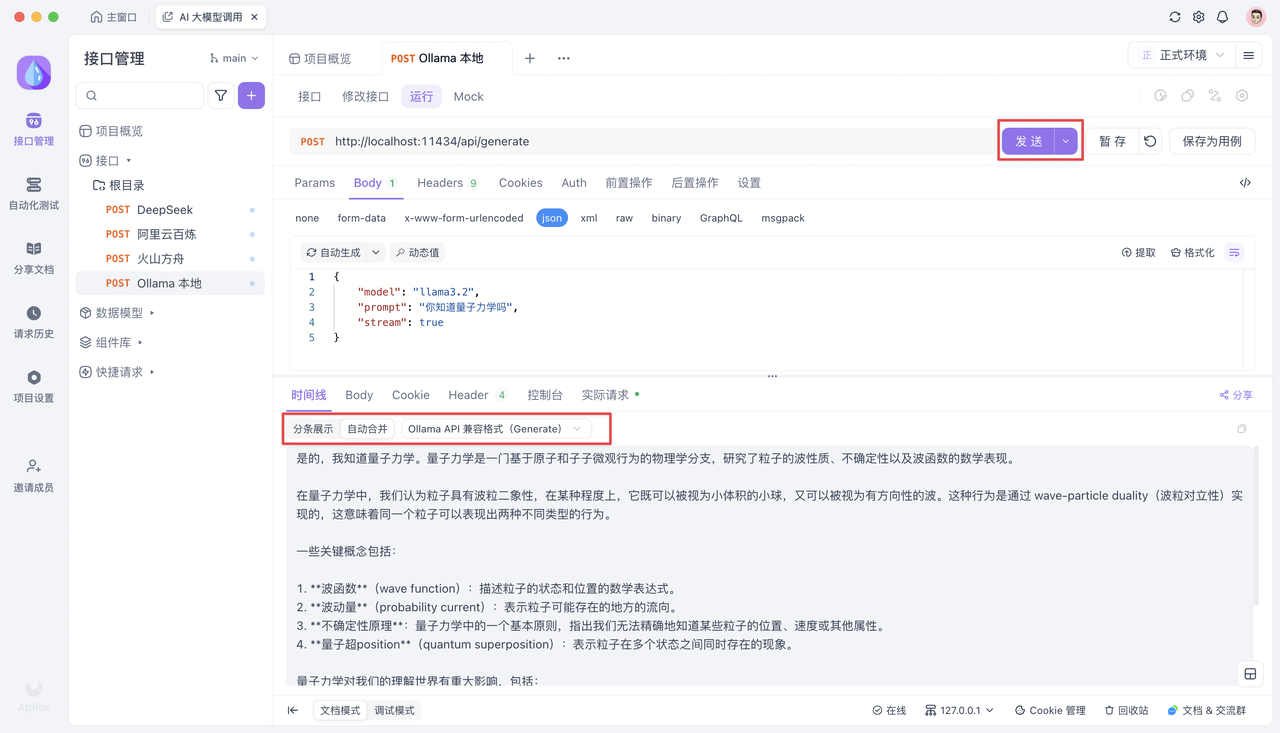Switch to 文档模式
Screen dimensions: 1280x733
[x=340, y=710]
